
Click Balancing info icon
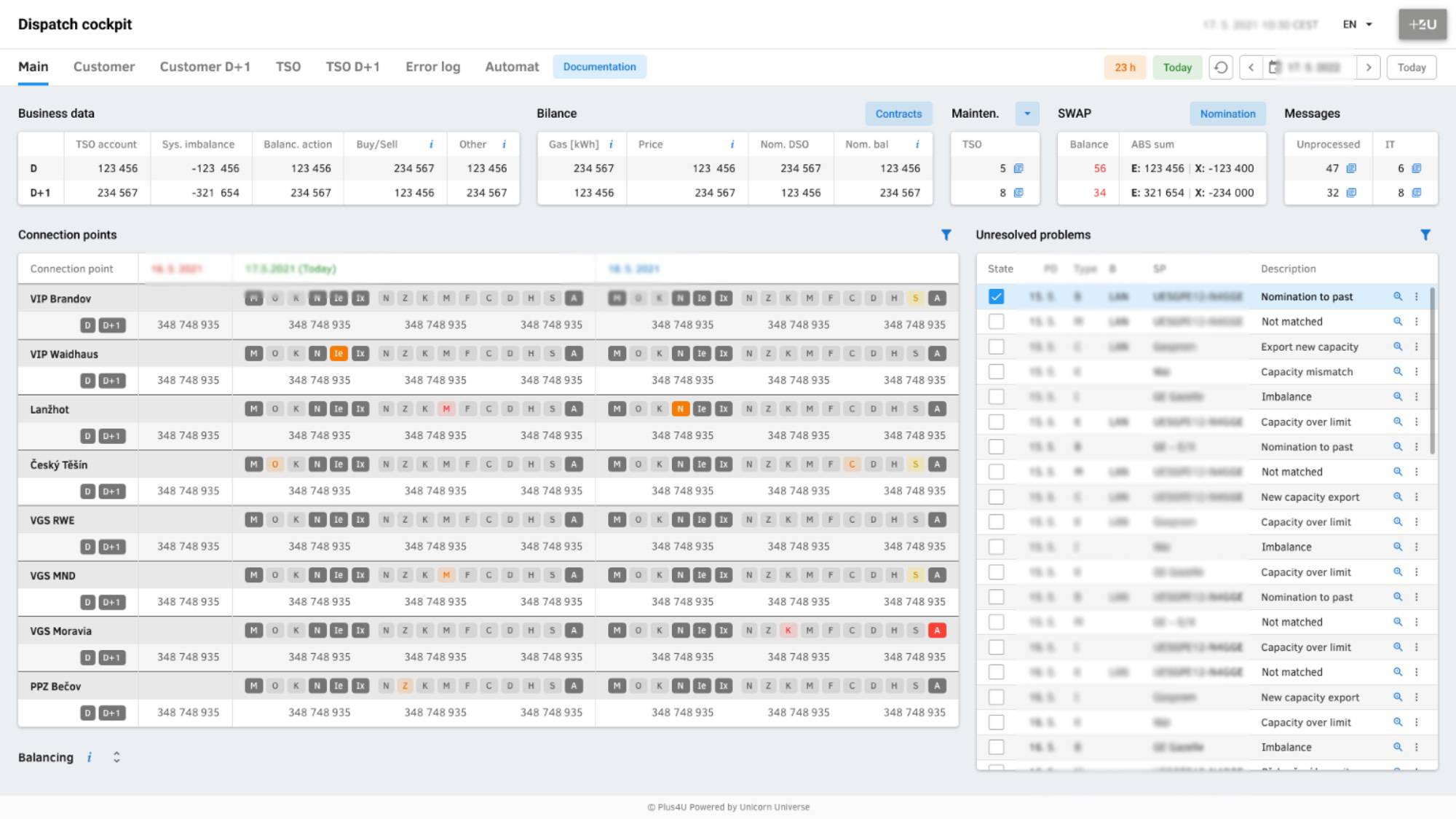(89, 757)
